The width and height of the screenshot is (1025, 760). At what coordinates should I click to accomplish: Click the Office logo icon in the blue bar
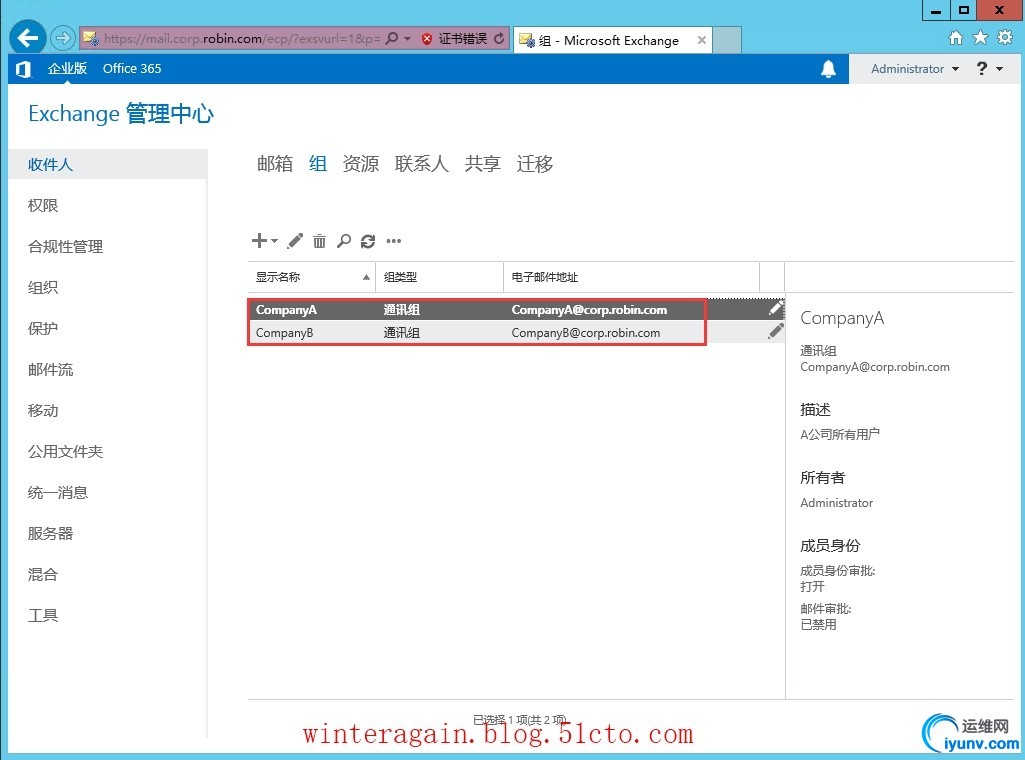(24, 69)
